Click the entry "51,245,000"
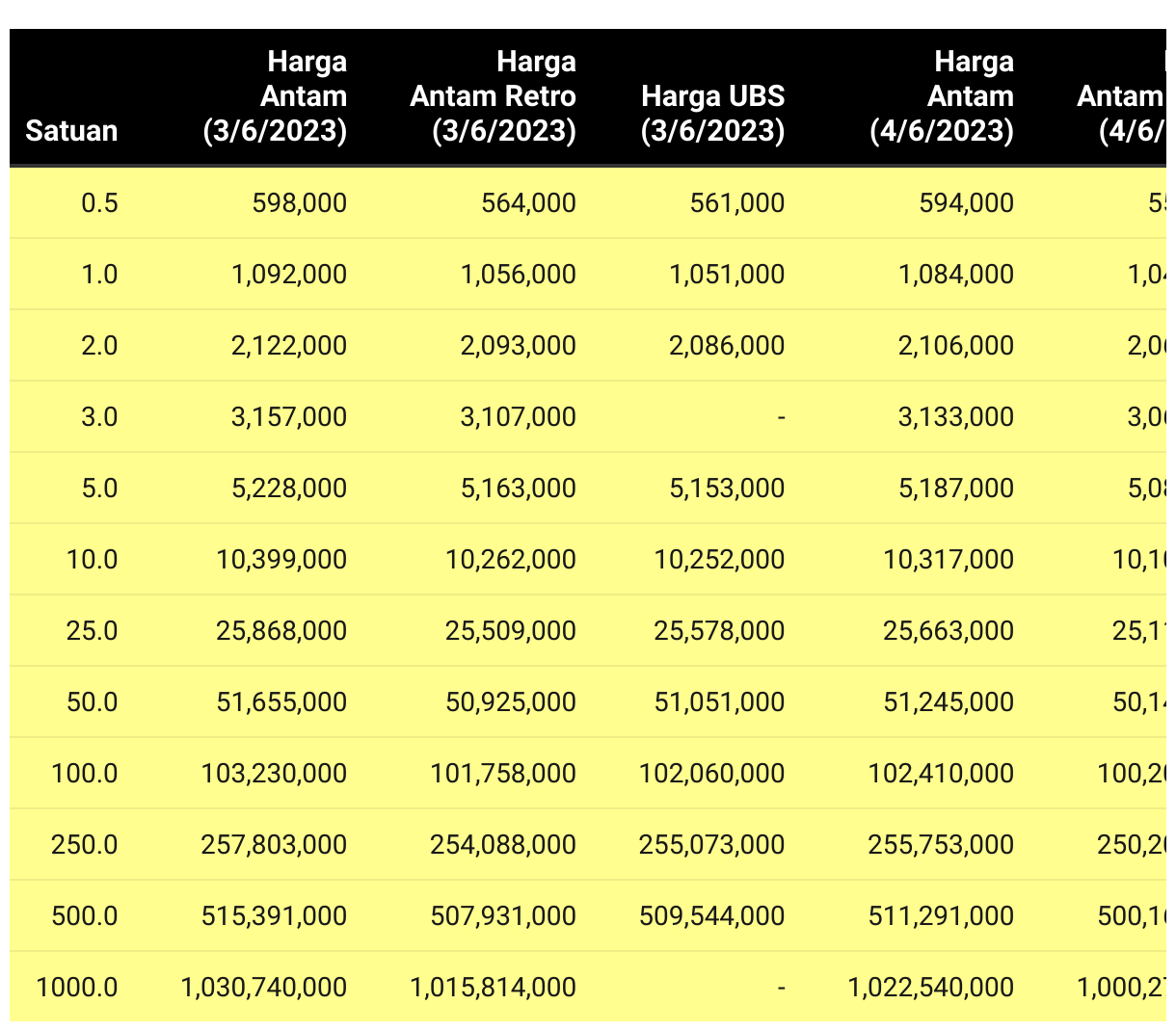1176x1031 pixels. pos(949,701)
